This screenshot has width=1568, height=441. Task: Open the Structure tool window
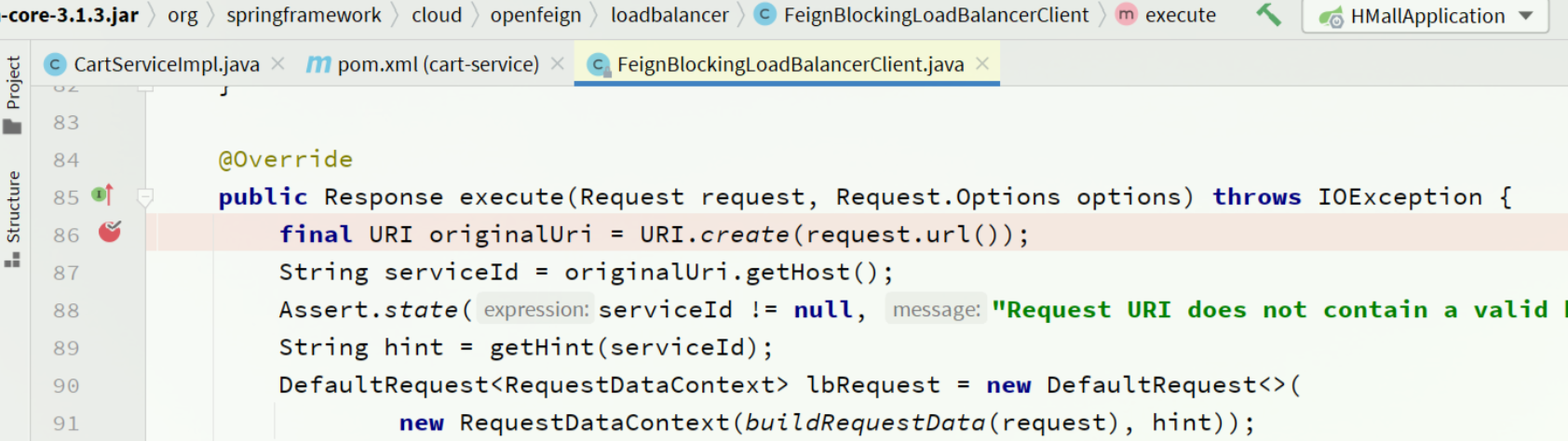click(x=13, y=219)
